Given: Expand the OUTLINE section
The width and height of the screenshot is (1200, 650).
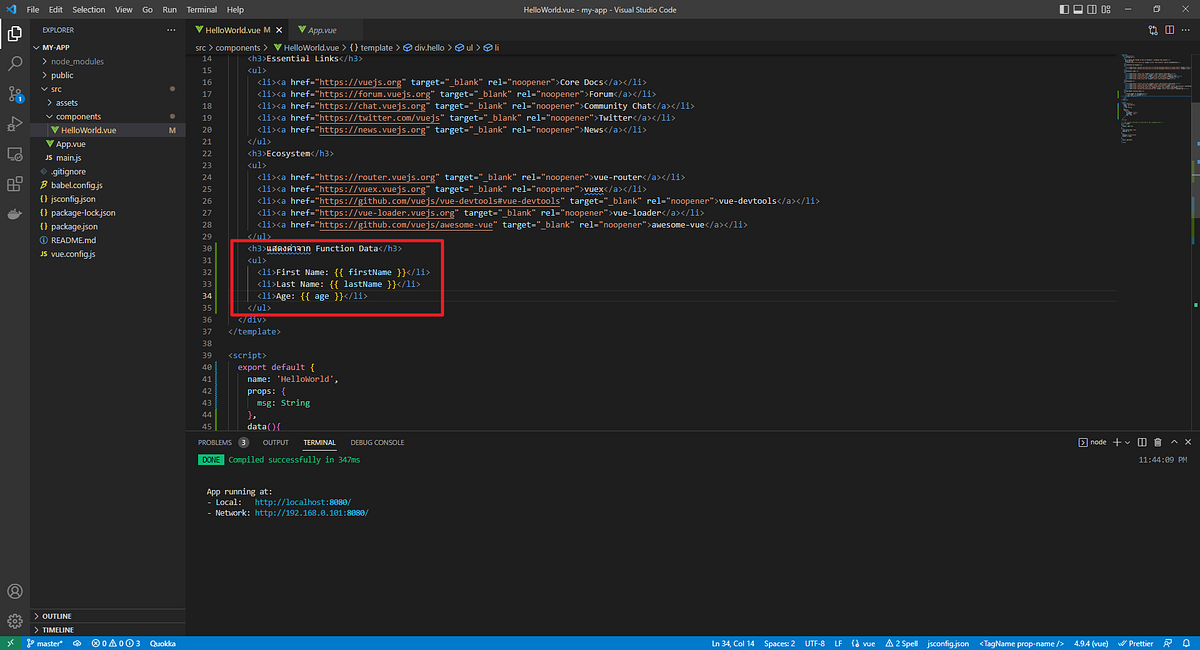Looking at the screenshot, I should (56, 616).
